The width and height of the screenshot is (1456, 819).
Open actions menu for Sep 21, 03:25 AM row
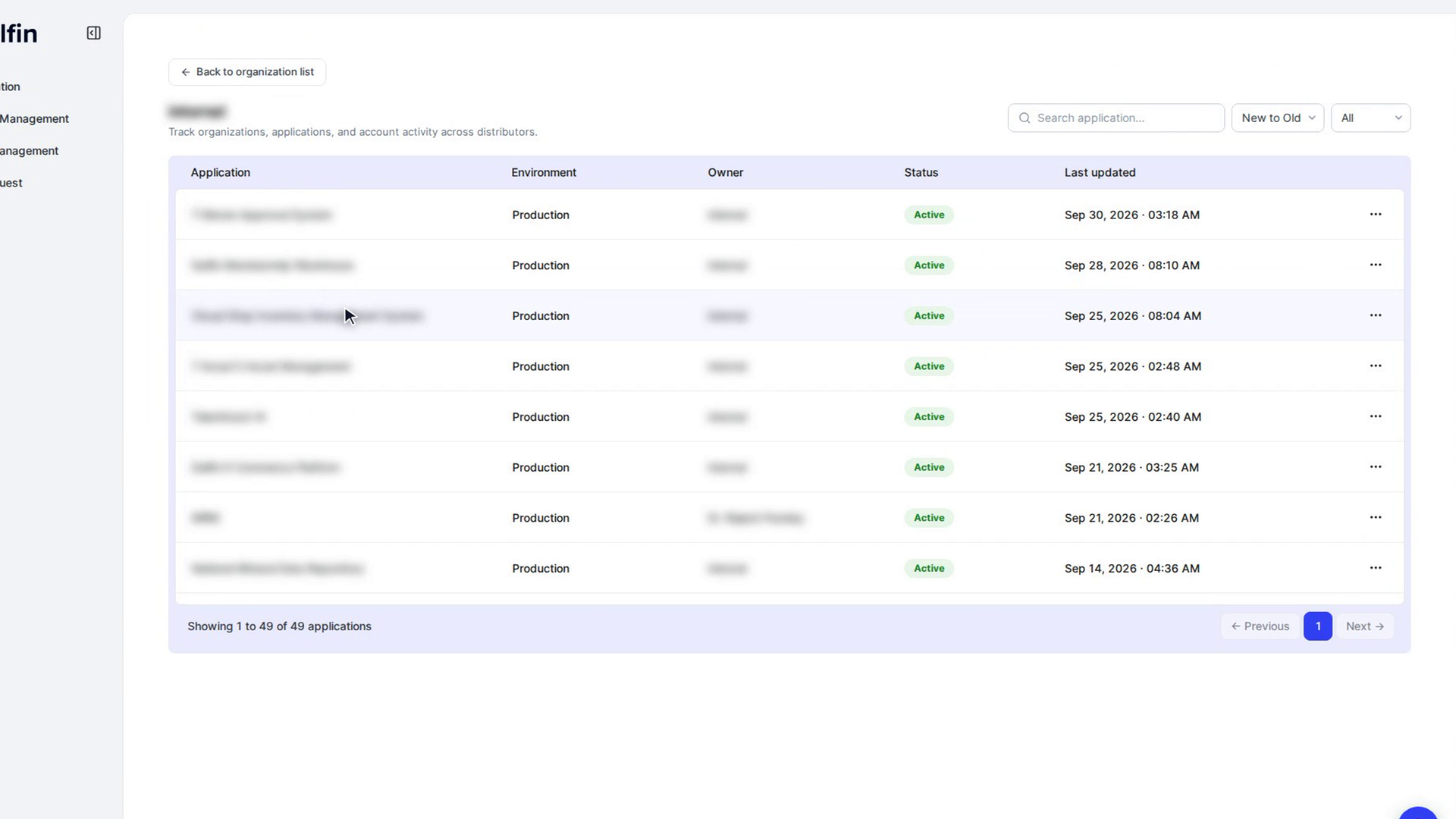click(1376, 467)
